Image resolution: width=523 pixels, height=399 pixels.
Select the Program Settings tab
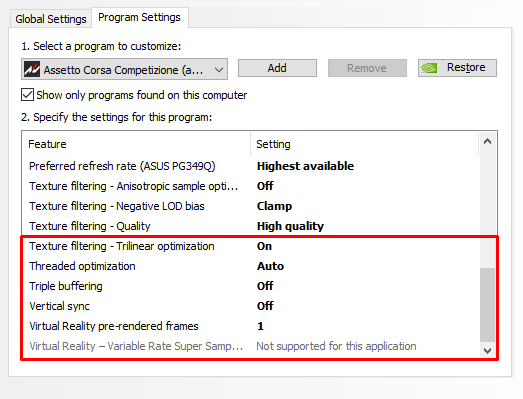(x=139, y=17)
